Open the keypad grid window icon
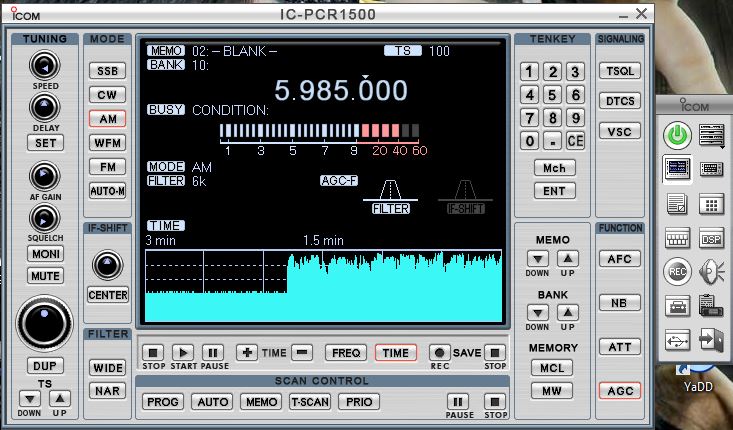 [x=711, y=205]
